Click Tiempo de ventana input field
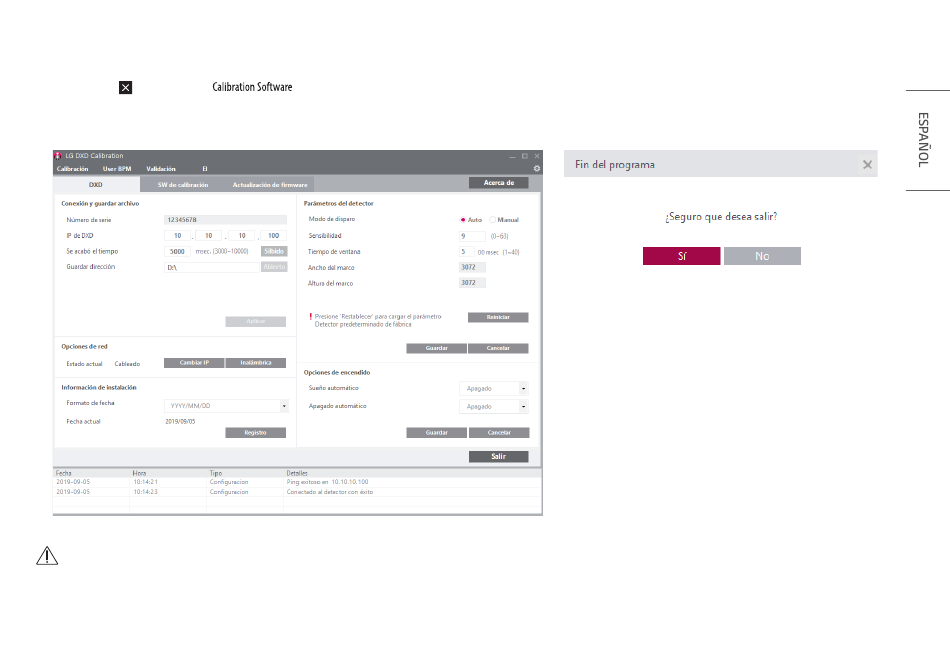This screenshot has height=670, width=950. pos(467,251)
